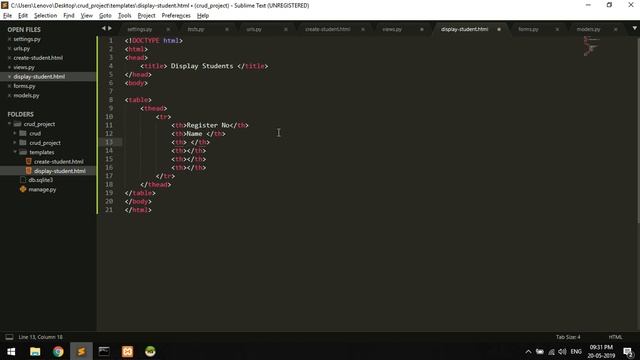Viewport: 640px width, 360px height.
Task: Close the forms.py tab
Action: [557, 29]
